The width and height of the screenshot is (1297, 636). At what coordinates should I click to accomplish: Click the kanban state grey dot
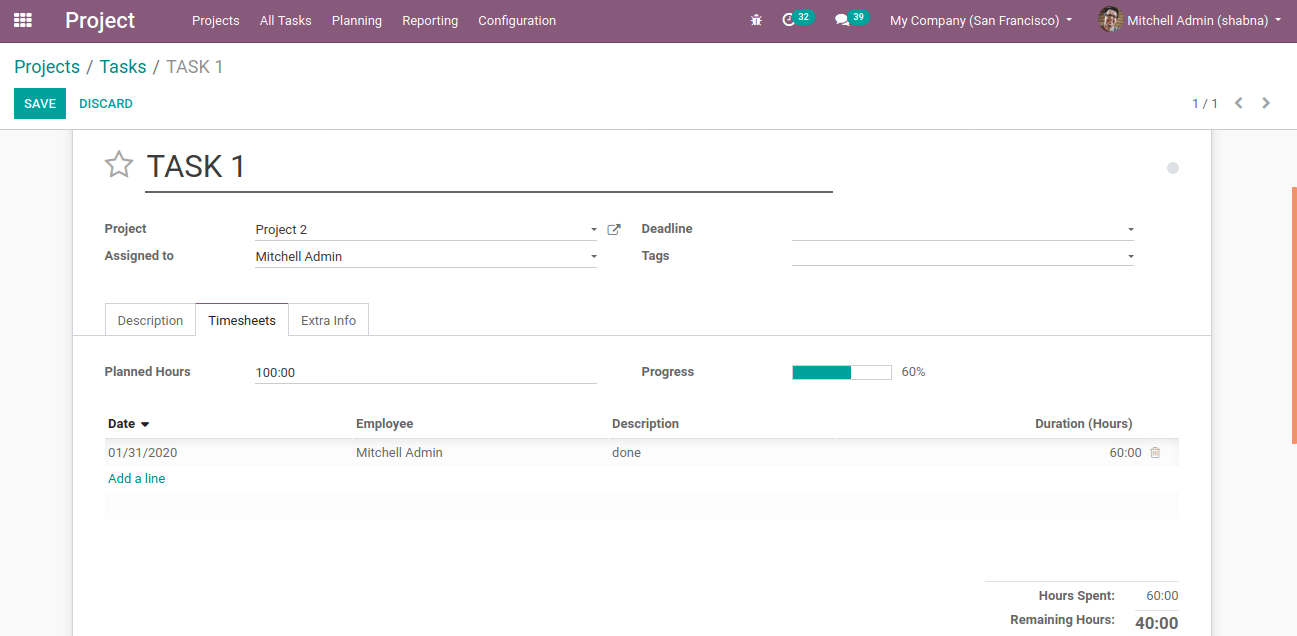1173,168
